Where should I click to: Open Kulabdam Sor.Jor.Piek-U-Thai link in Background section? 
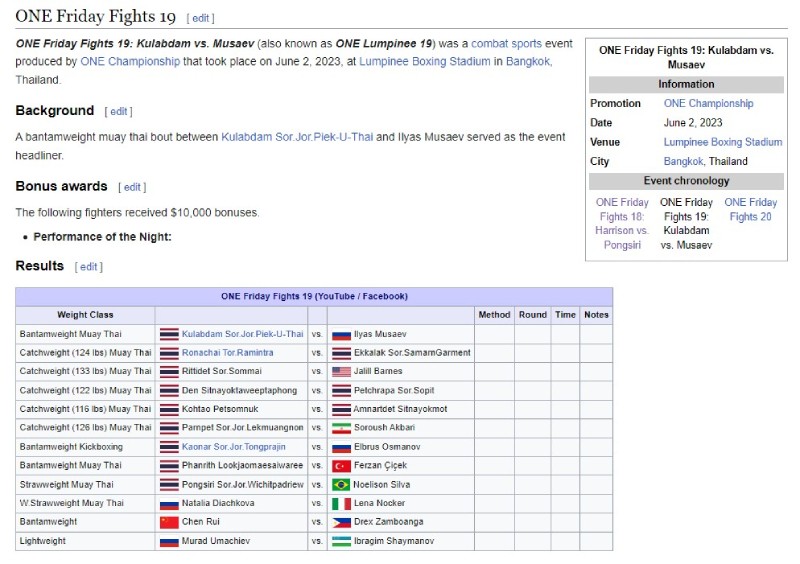pyautogui.click(x=297, y=137)
